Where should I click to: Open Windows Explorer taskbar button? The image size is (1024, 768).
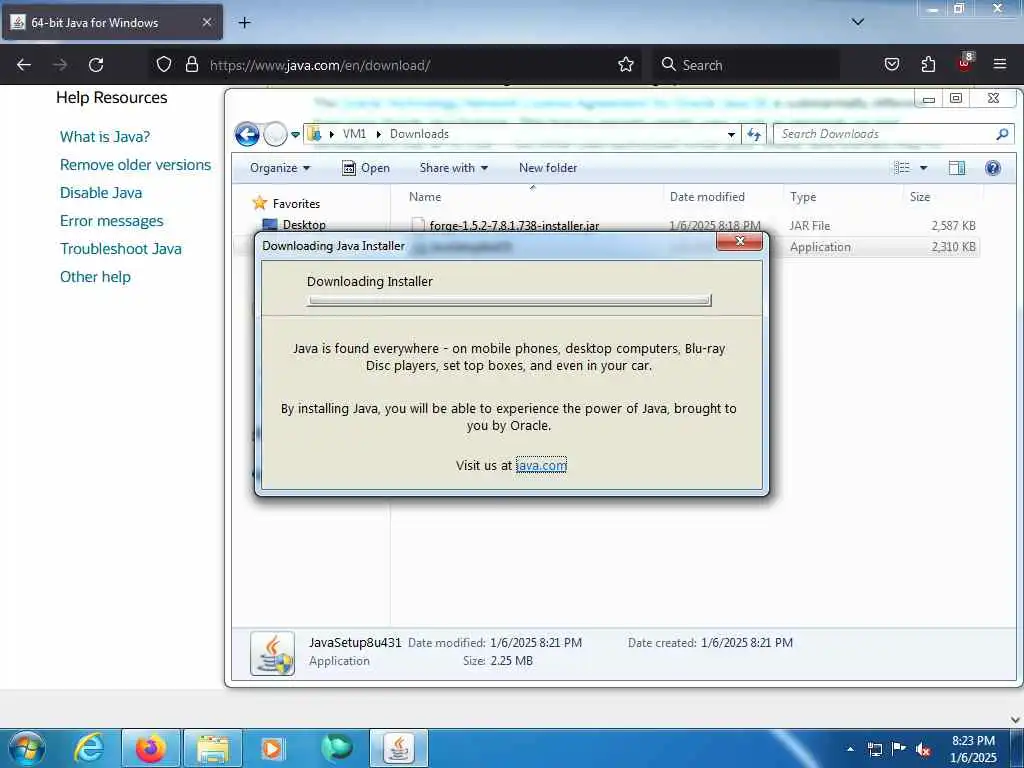click(x=213, y=748)
